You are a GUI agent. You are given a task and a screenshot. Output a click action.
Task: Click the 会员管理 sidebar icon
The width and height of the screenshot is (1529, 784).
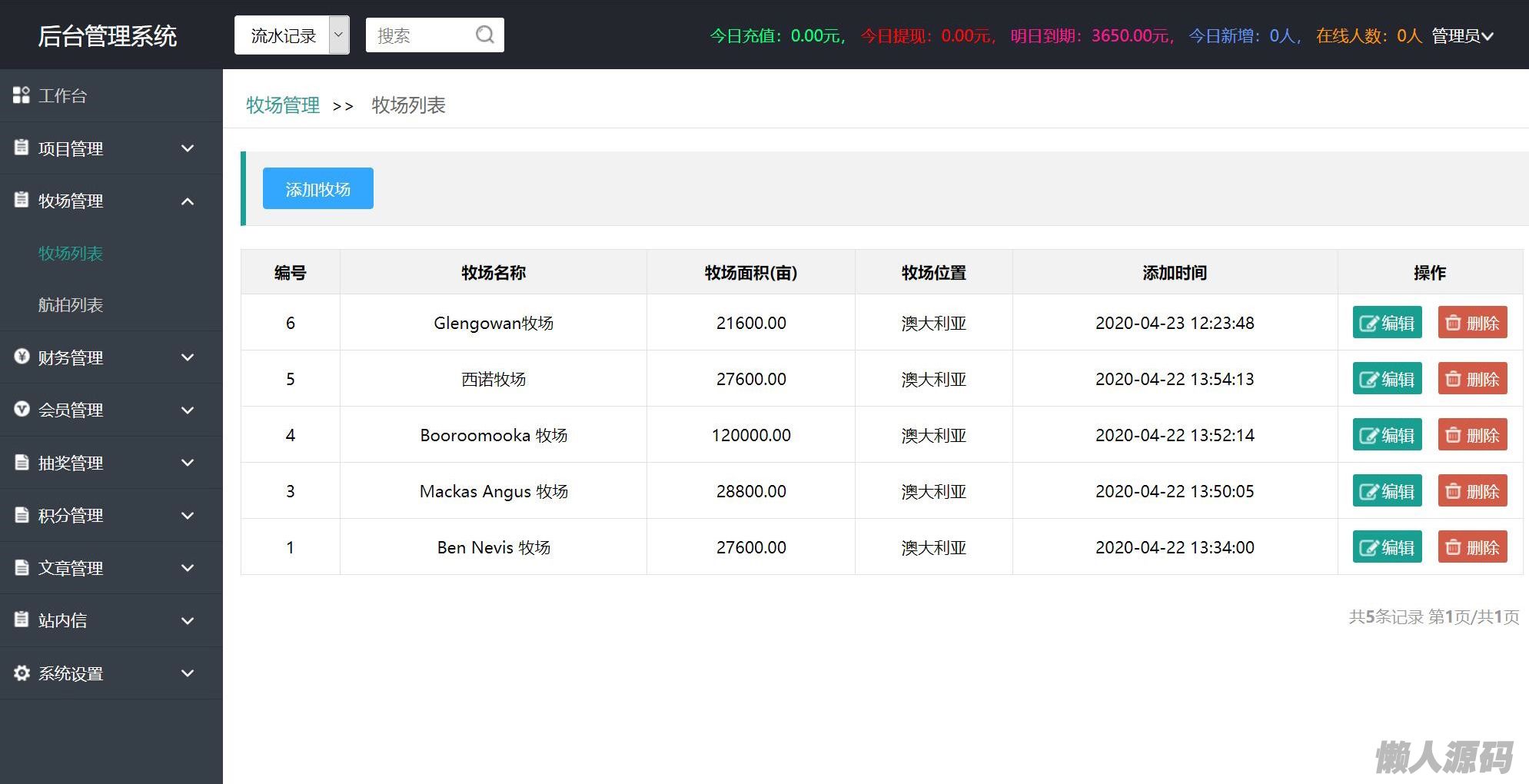[22, 410]
